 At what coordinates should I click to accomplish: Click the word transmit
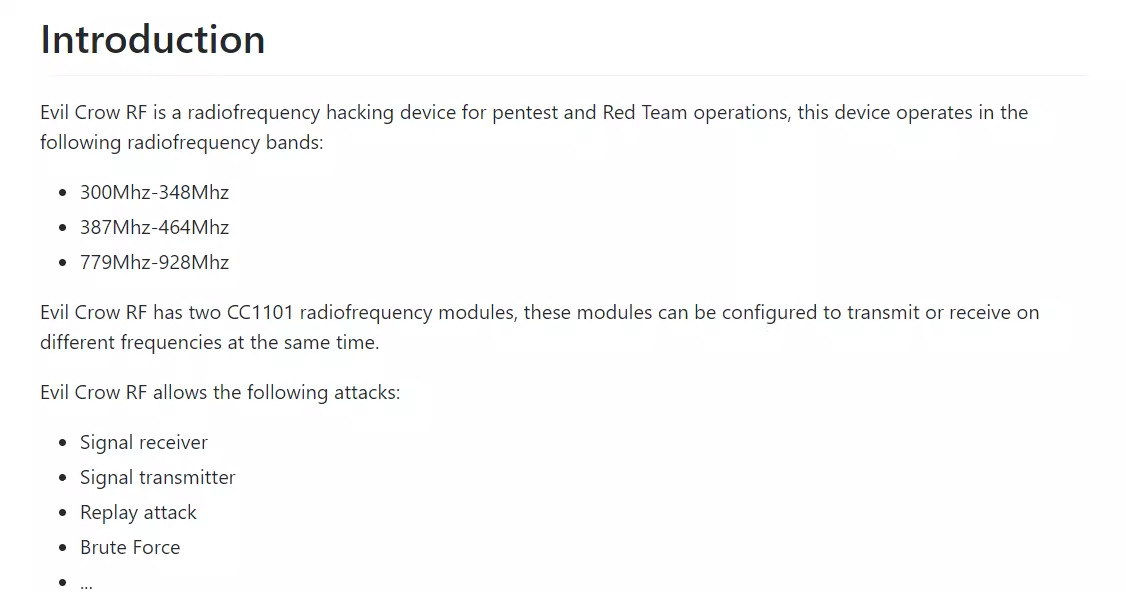(x=881, y=312)
